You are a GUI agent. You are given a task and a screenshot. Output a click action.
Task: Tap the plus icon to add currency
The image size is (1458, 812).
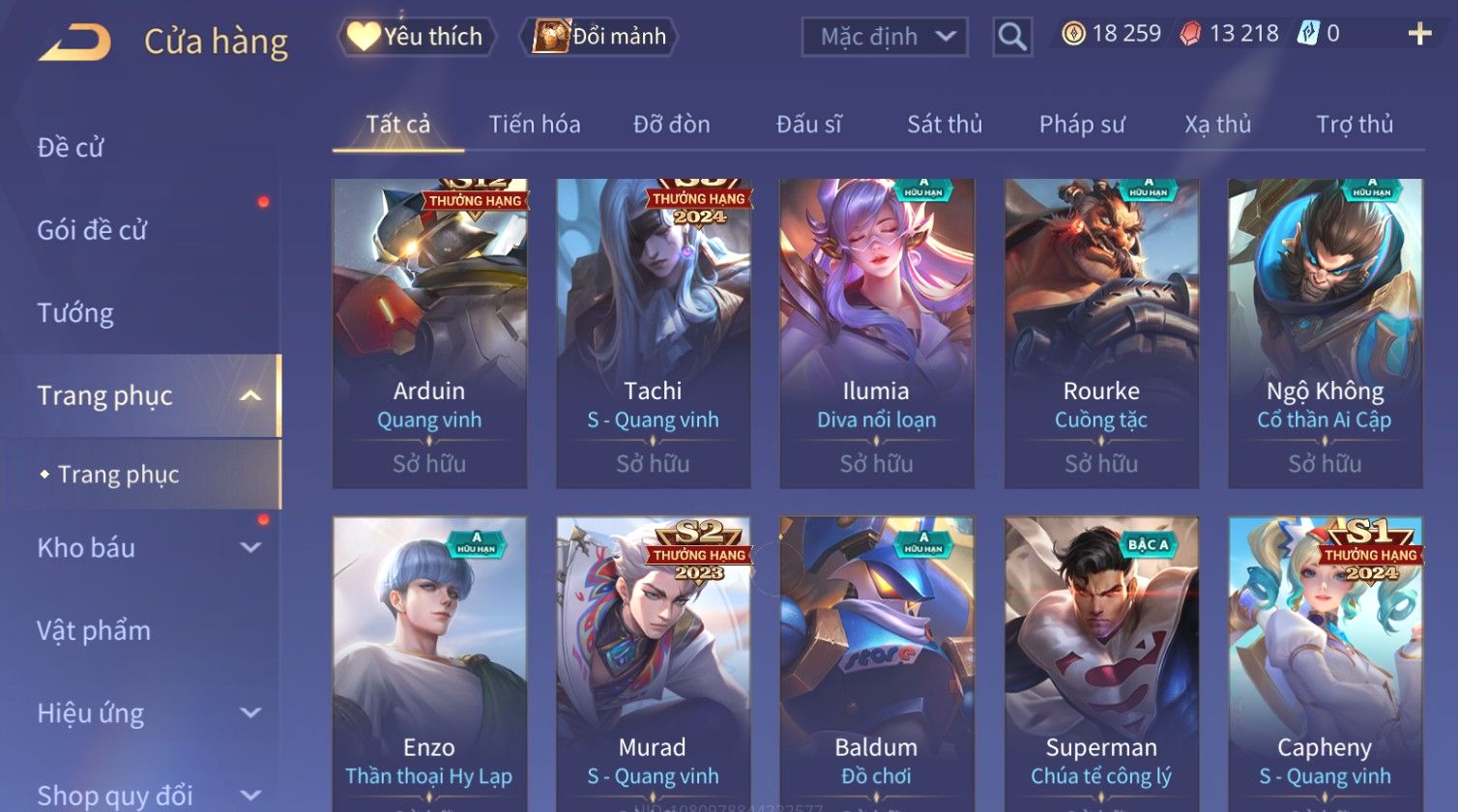(1419, 35)
